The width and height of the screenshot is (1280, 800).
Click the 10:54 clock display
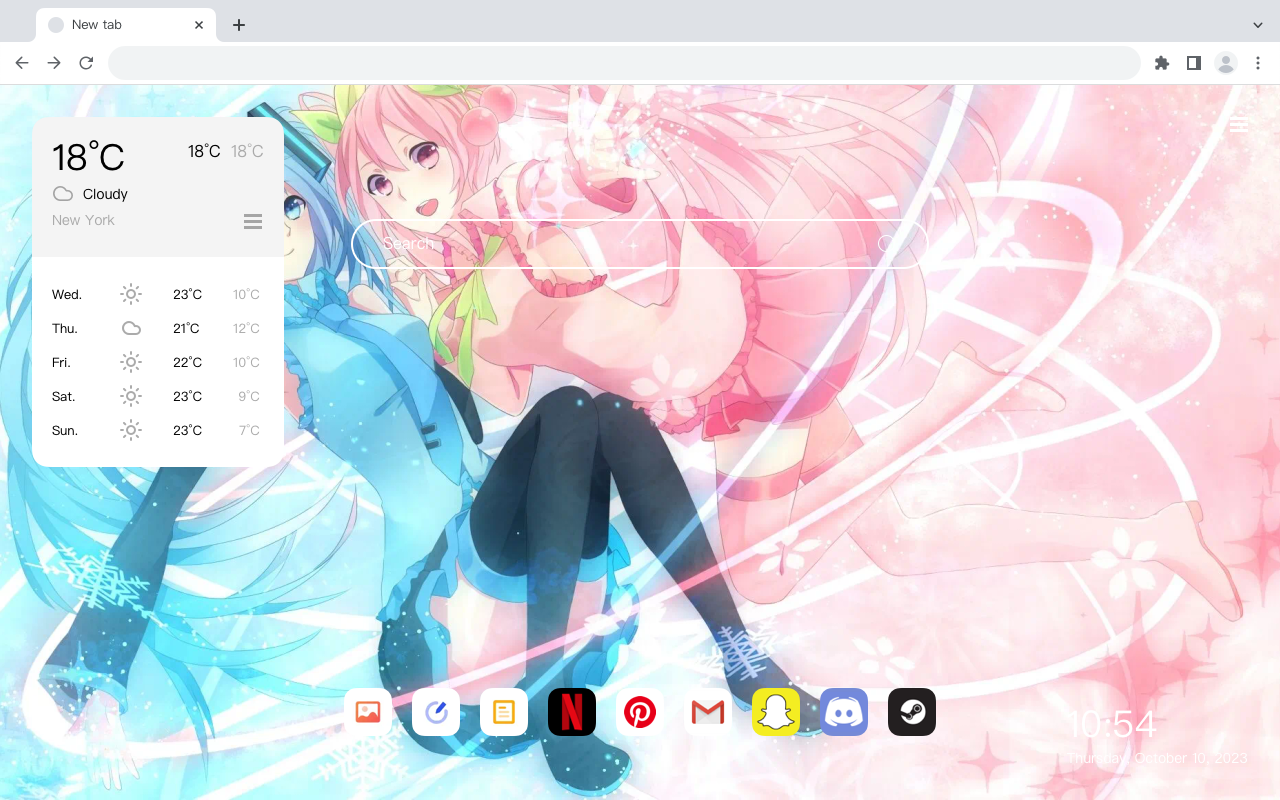click(x=1112, y=724)
